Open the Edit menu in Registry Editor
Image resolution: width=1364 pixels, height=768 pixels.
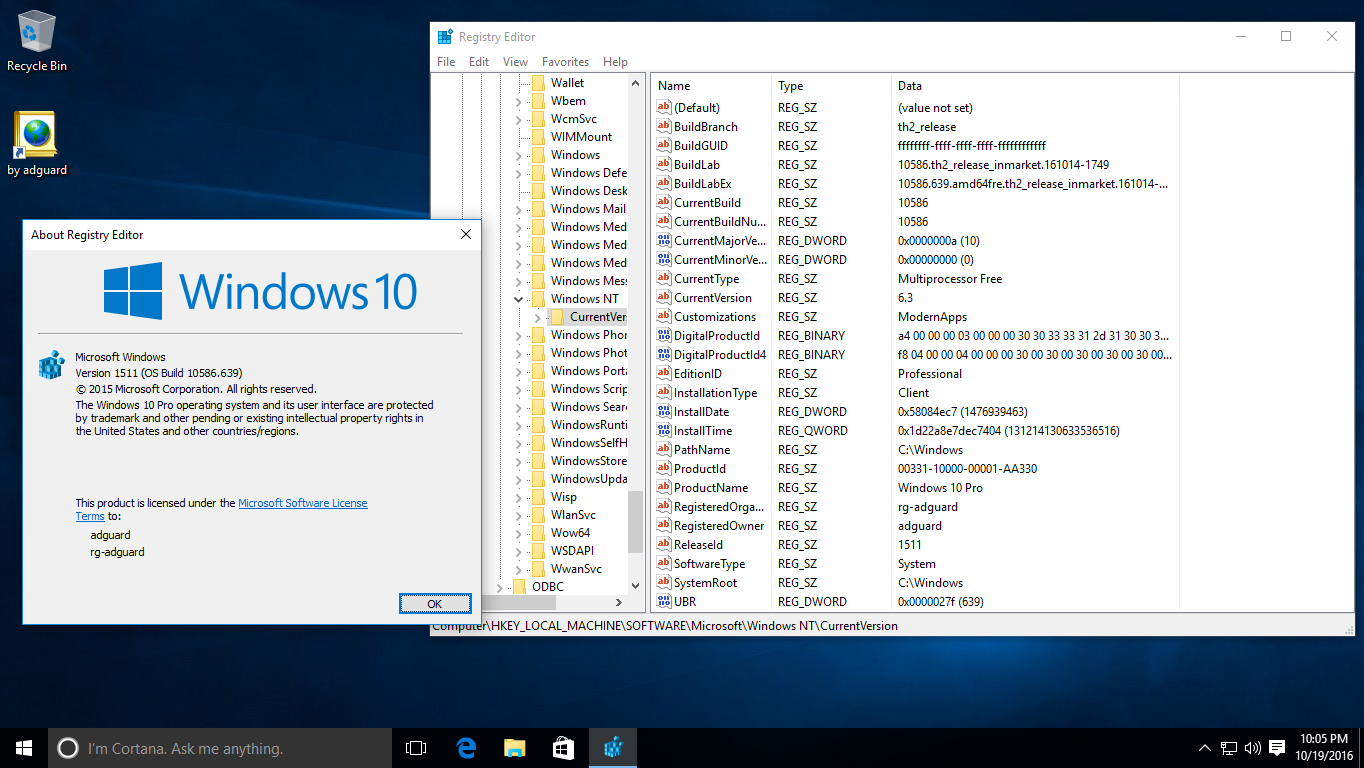[x=479, y=62]
